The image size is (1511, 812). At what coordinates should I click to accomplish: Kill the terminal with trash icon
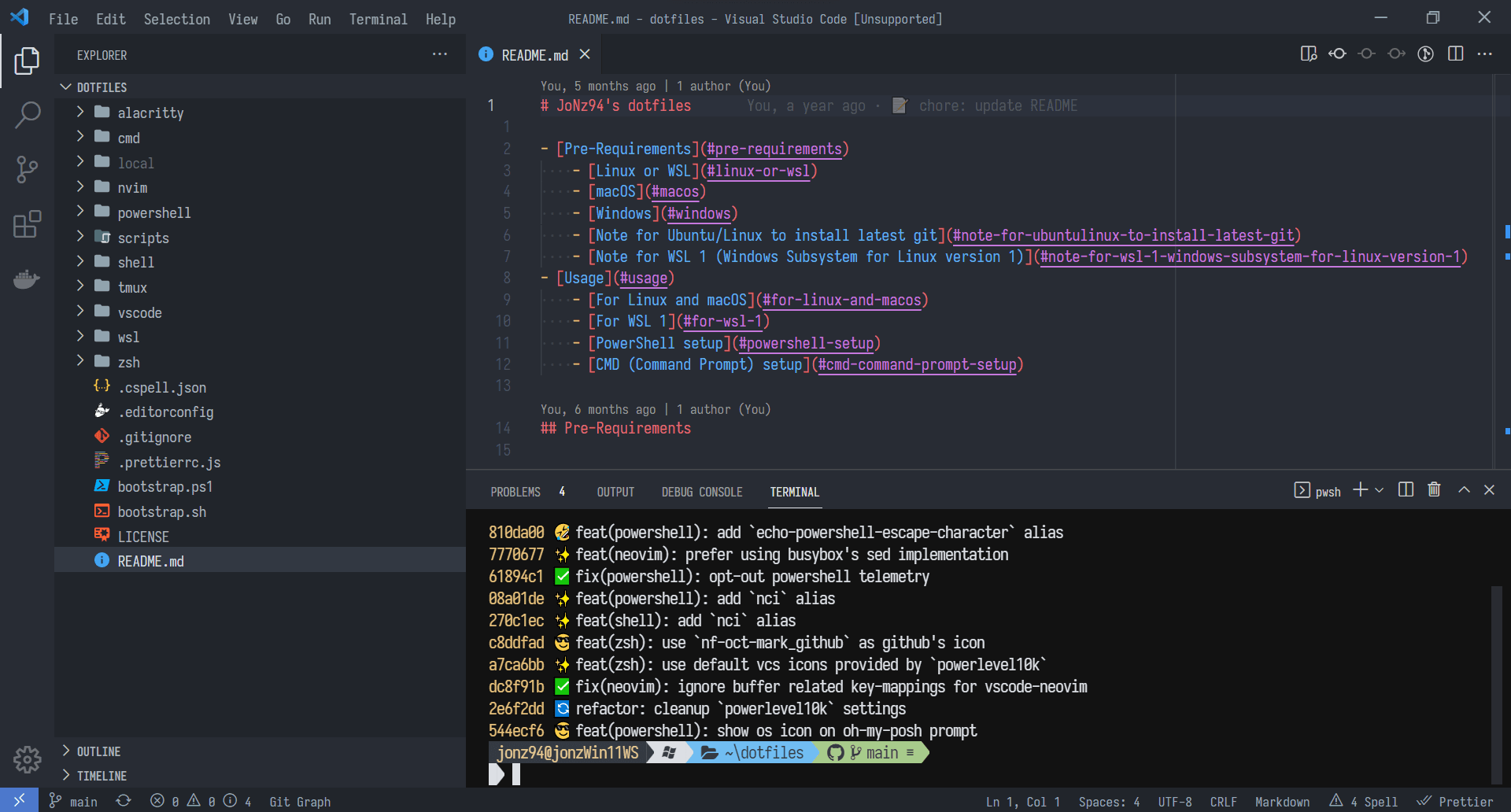[1434, 490]
